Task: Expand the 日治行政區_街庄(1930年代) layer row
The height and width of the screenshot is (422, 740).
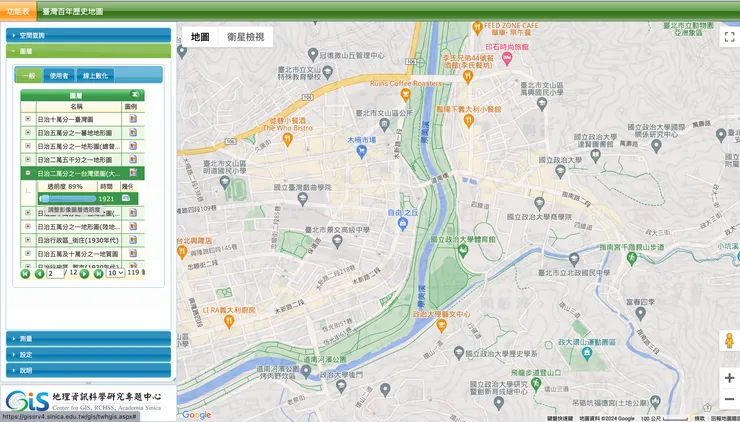Action: pos(28,240)
